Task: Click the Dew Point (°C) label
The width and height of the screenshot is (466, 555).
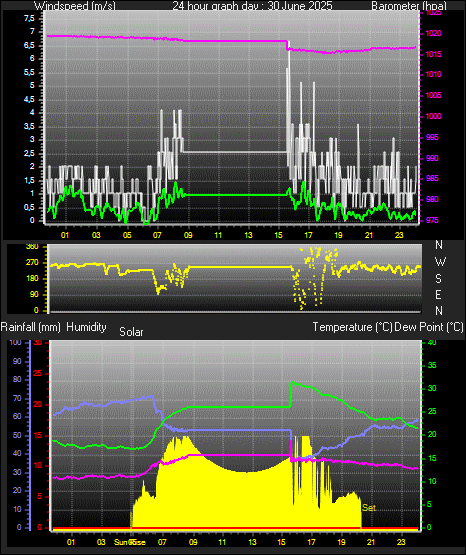Action: tap(429, 327)
